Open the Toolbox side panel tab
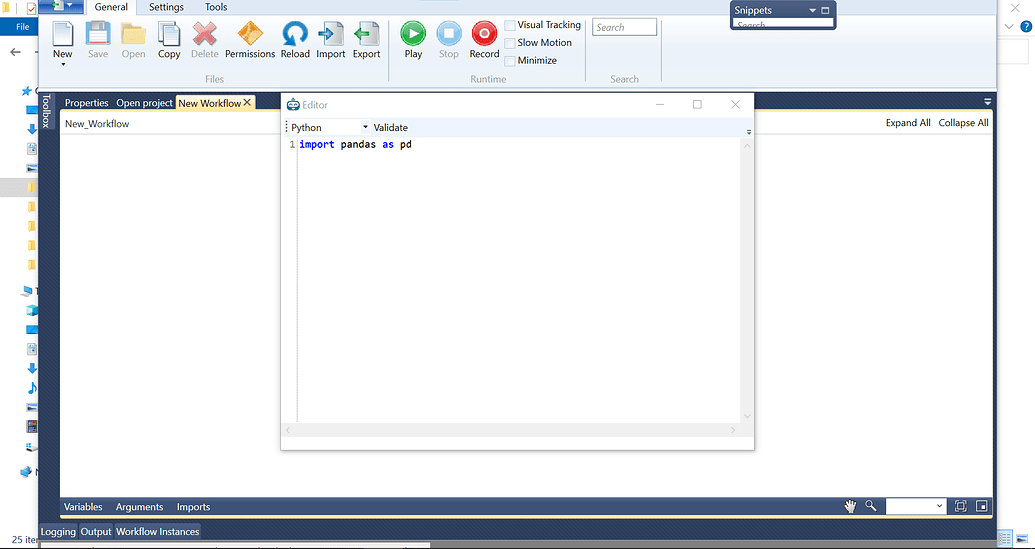Viewport: 1035px width, 549px height. point(46,110)
